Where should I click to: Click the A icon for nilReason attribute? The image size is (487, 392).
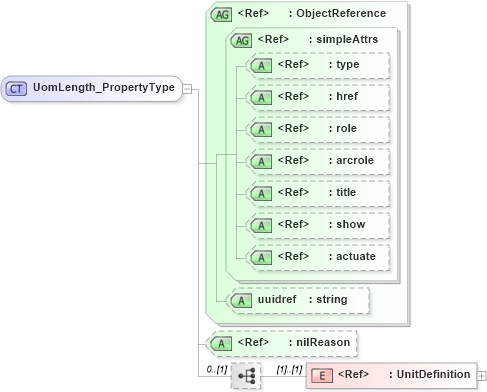click(221, 344)
